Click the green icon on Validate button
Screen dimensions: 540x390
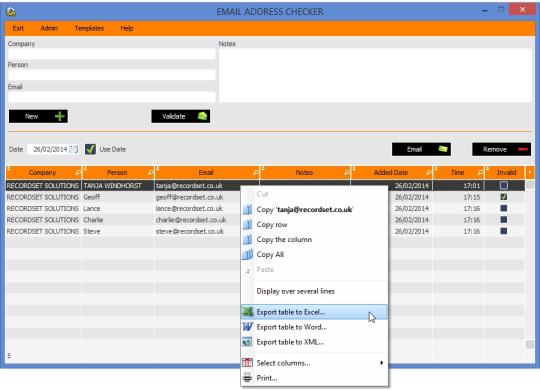pyautogui.click(x=202, y=116)
